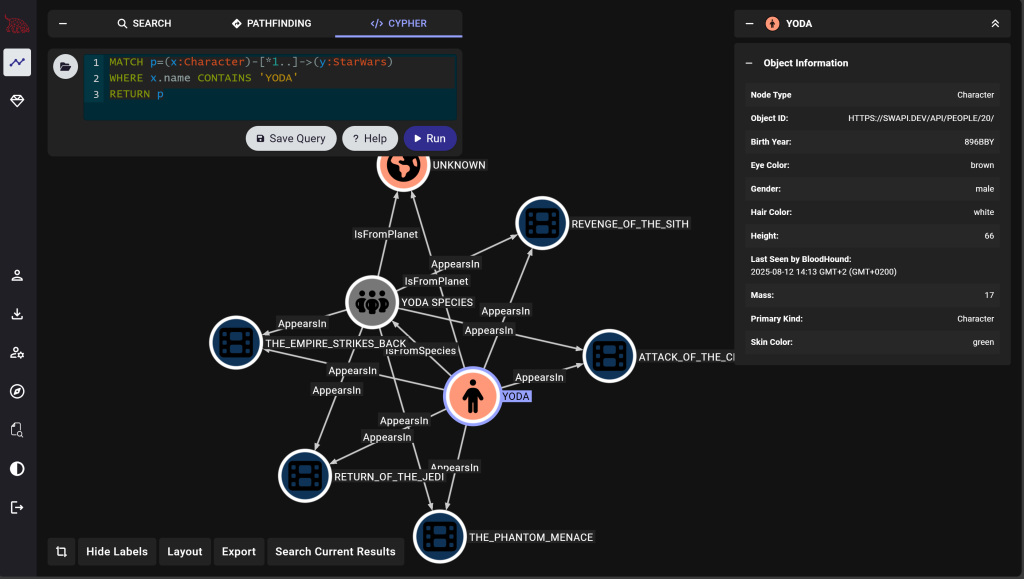The height and width of the screenshot is (579, 1024).
Task: Collapse all sections with double chevron
Action: 995,23
